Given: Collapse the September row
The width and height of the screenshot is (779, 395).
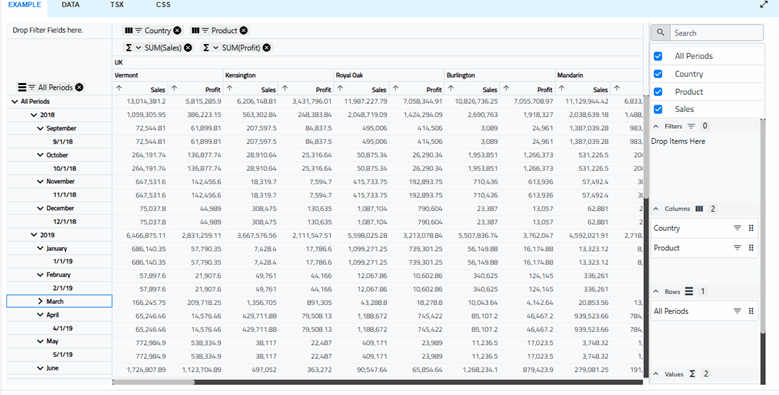Looking at the screenshot, I should [x=40, y=129].
